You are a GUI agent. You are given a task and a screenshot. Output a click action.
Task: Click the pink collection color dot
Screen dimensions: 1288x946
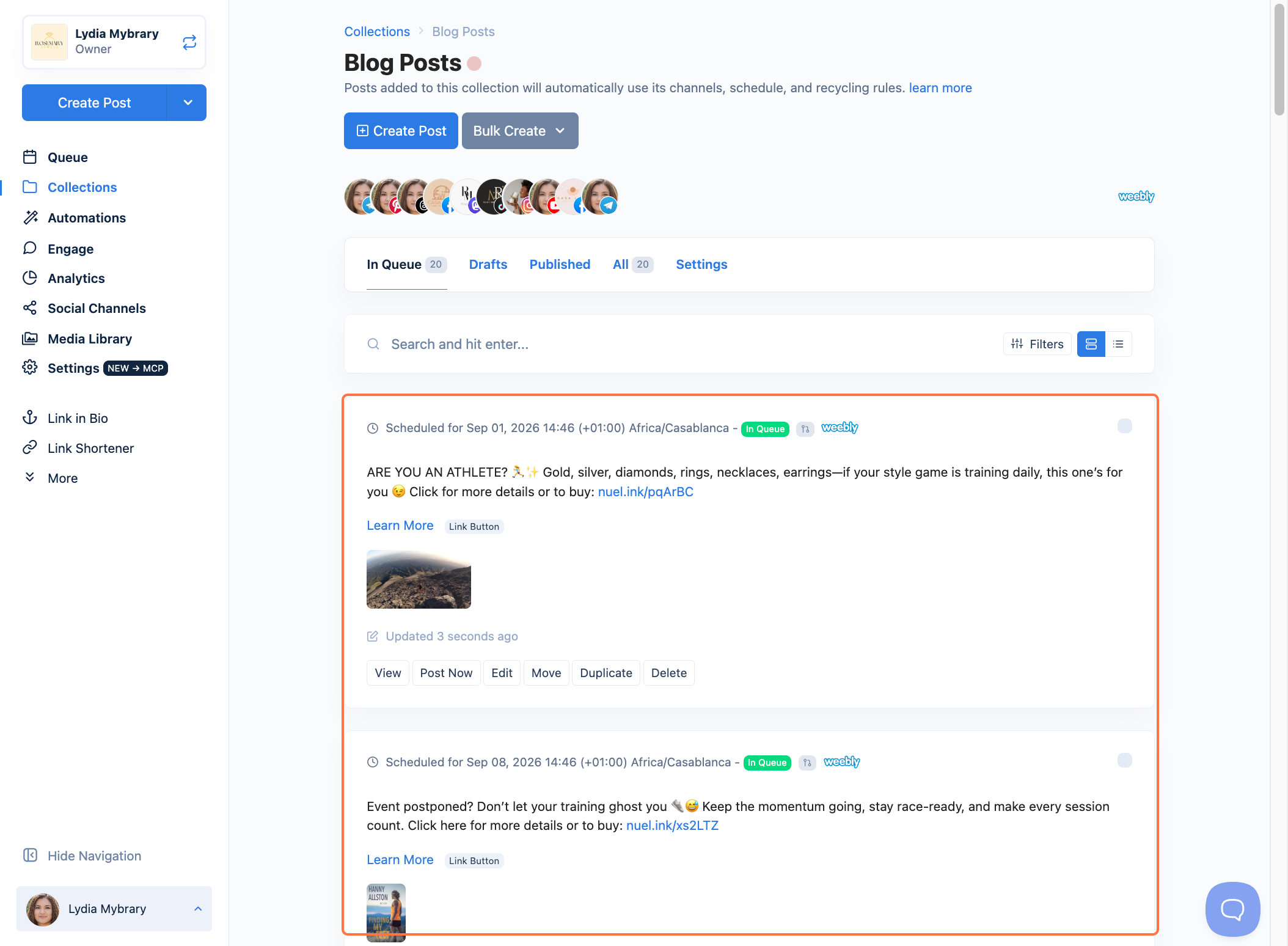[474, 64]
